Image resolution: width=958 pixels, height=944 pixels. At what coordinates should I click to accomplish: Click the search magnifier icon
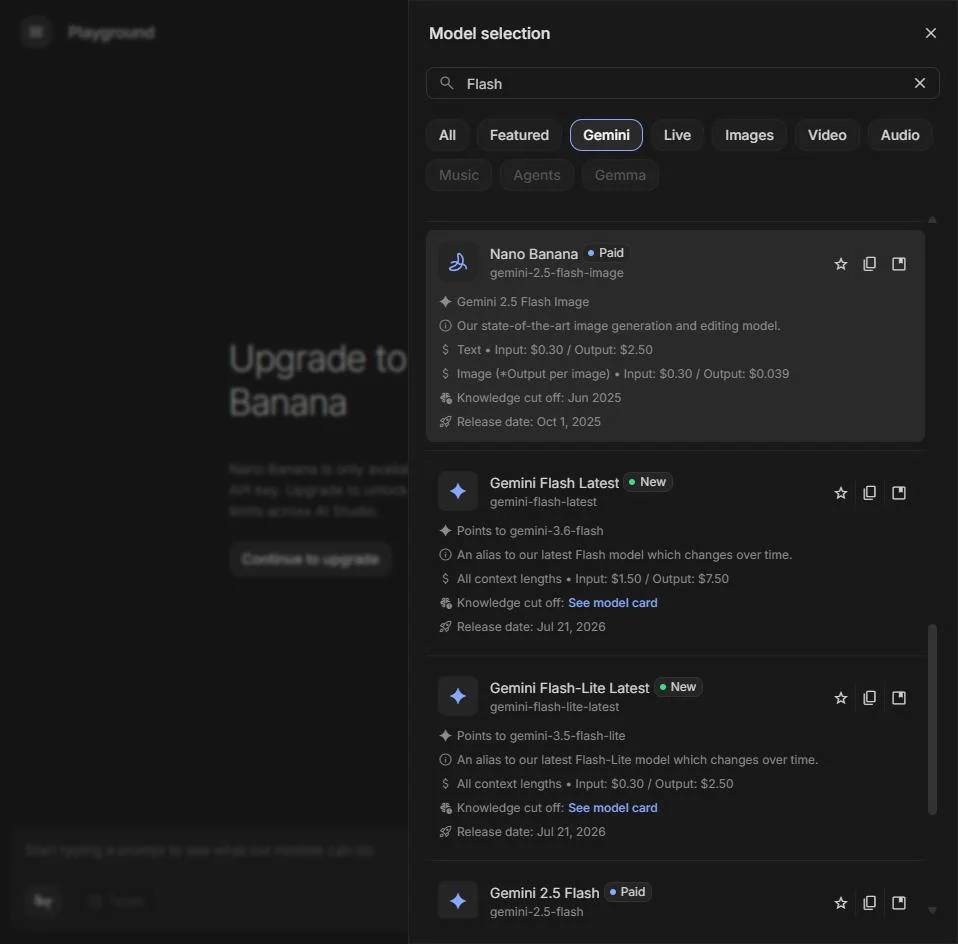[447, 83]
